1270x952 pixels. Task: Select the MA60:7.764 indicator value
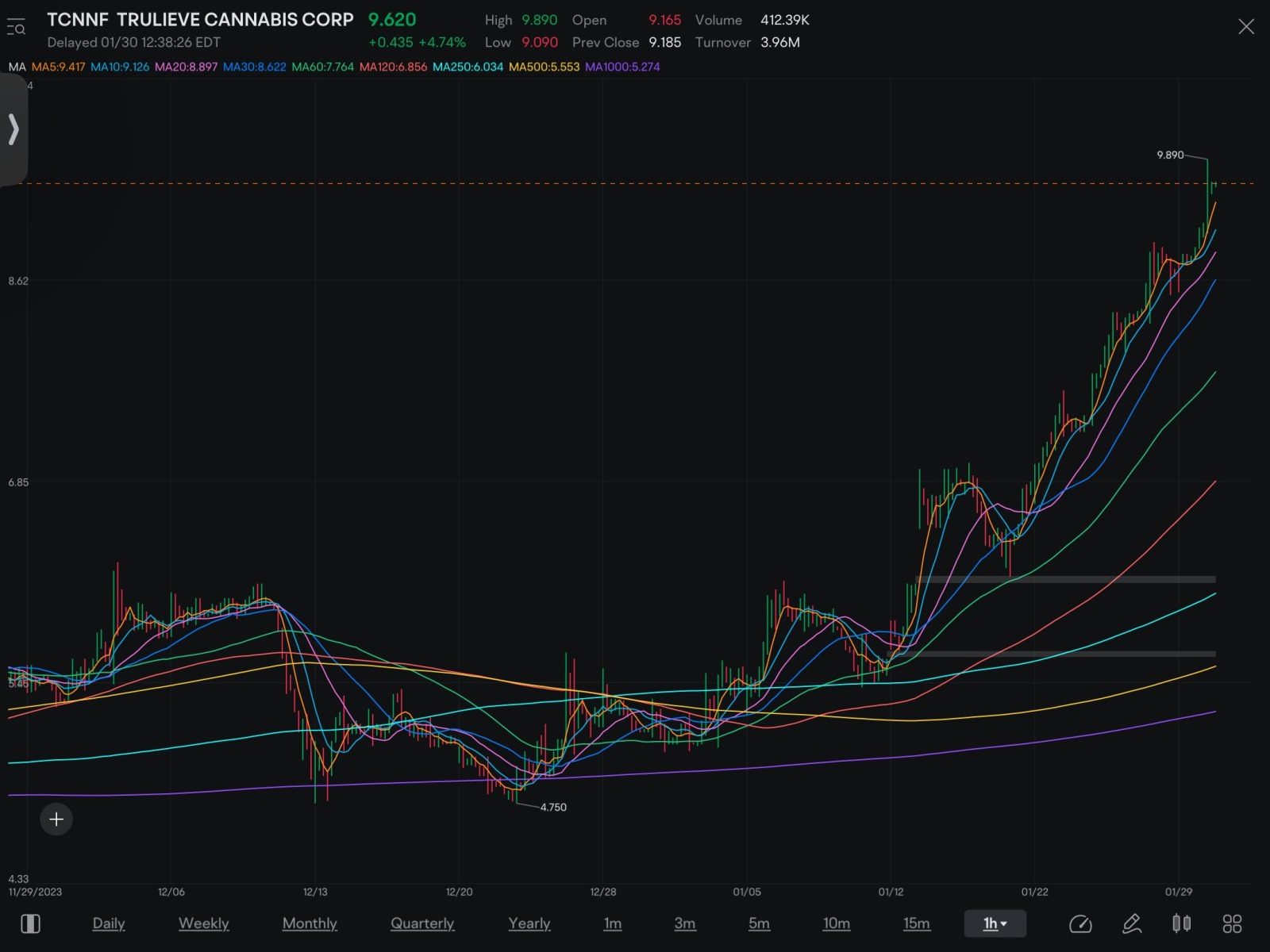tap(323, 67)
